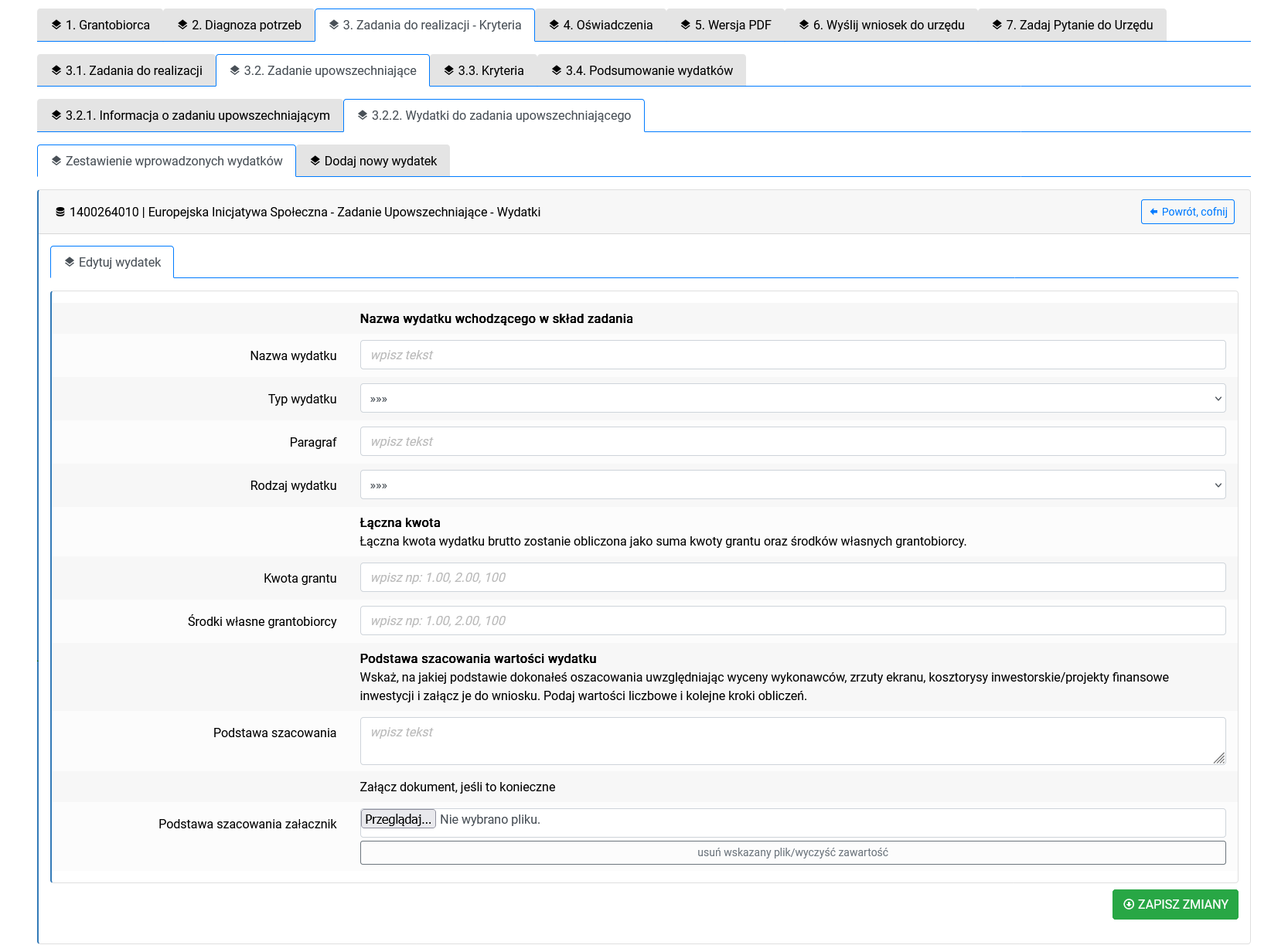Click 'Przeglądaj...' to choose a file
The image size is (1288, 952).
tap(398, 819)
